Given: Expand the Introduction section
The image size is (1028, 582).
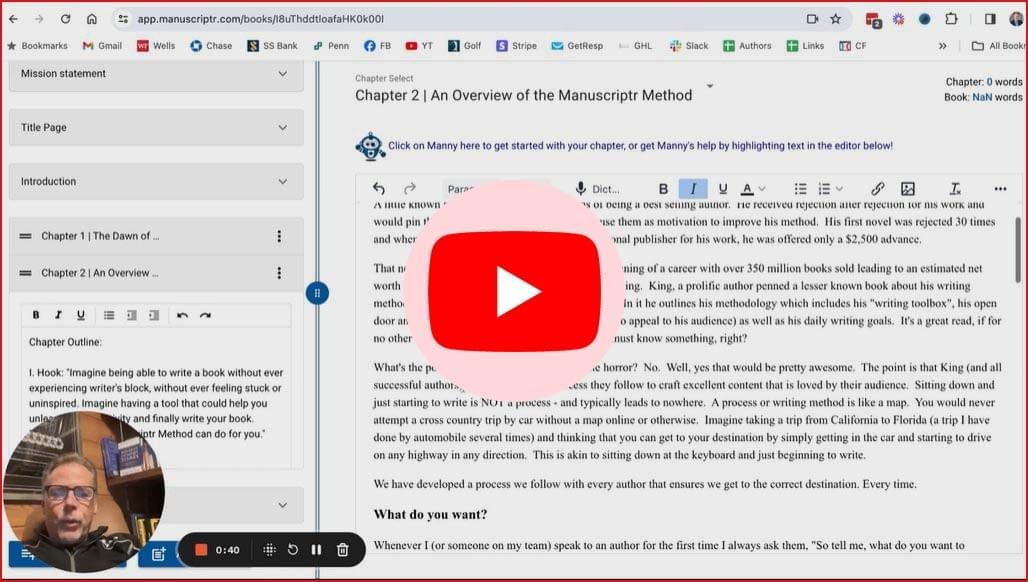Looking at the screenshot, I should point(156,182).
